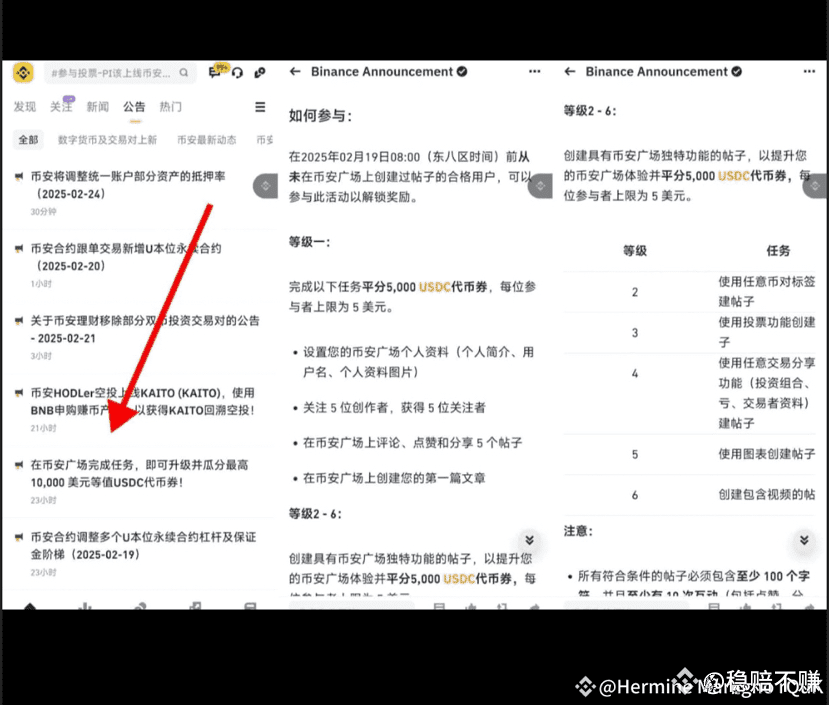Image resolution: width=829 pixels, height=705 pixels.
Task: Open 关于币安理财移除部分双币投资交易对 announcement
Action: [x=145, y=329]
